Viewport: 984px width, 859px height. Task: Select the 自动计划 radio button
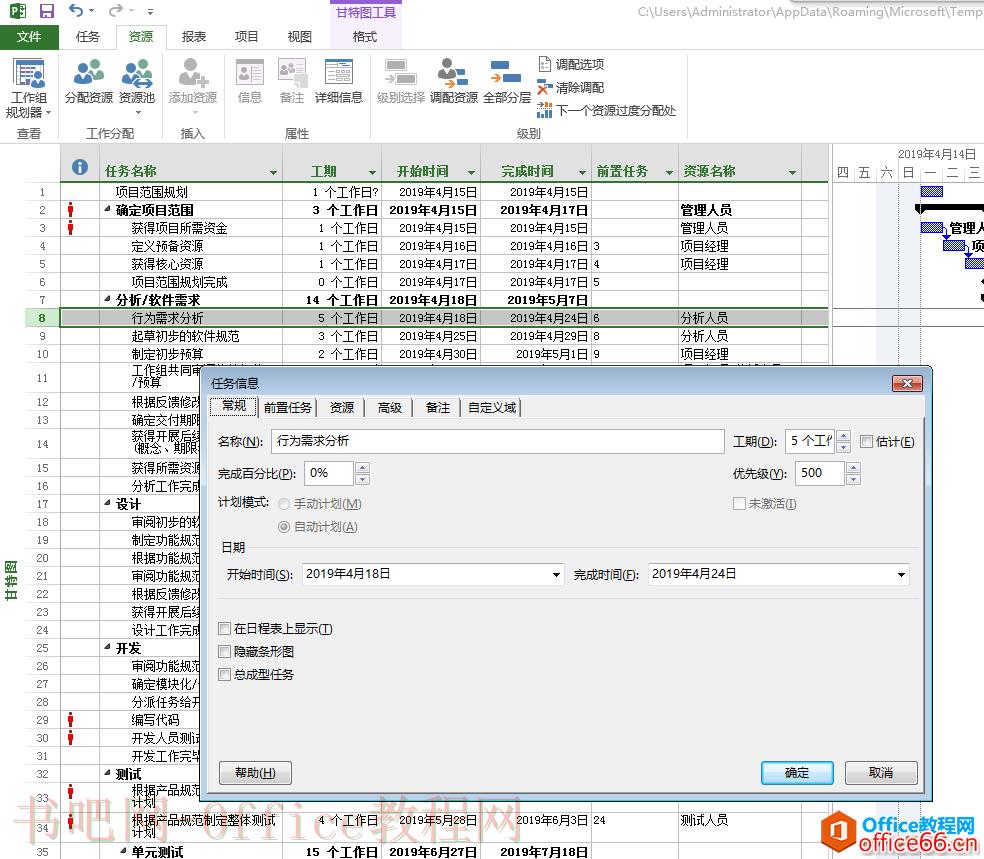(284, 527)
